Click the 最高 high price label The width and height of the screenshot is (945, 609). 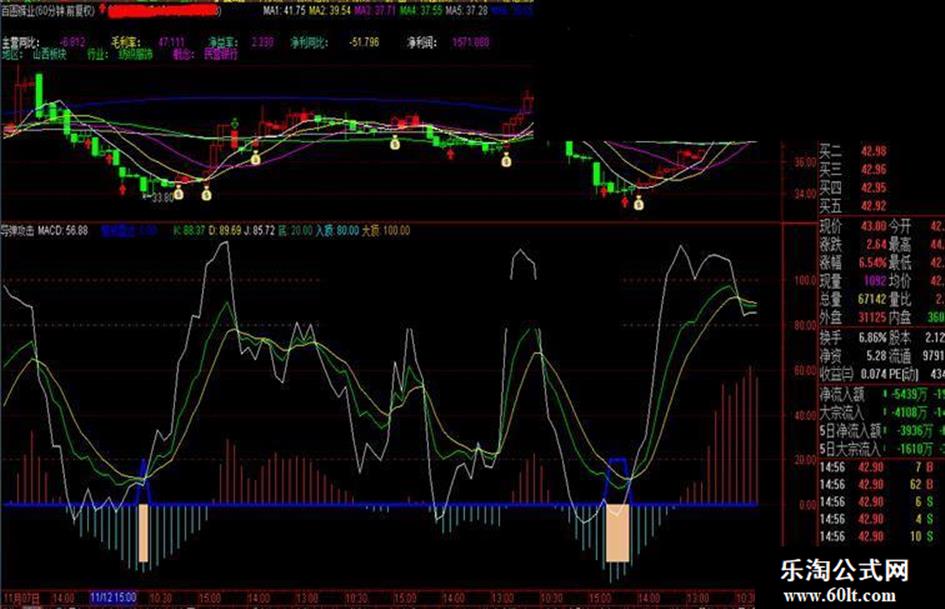point(900,244)
